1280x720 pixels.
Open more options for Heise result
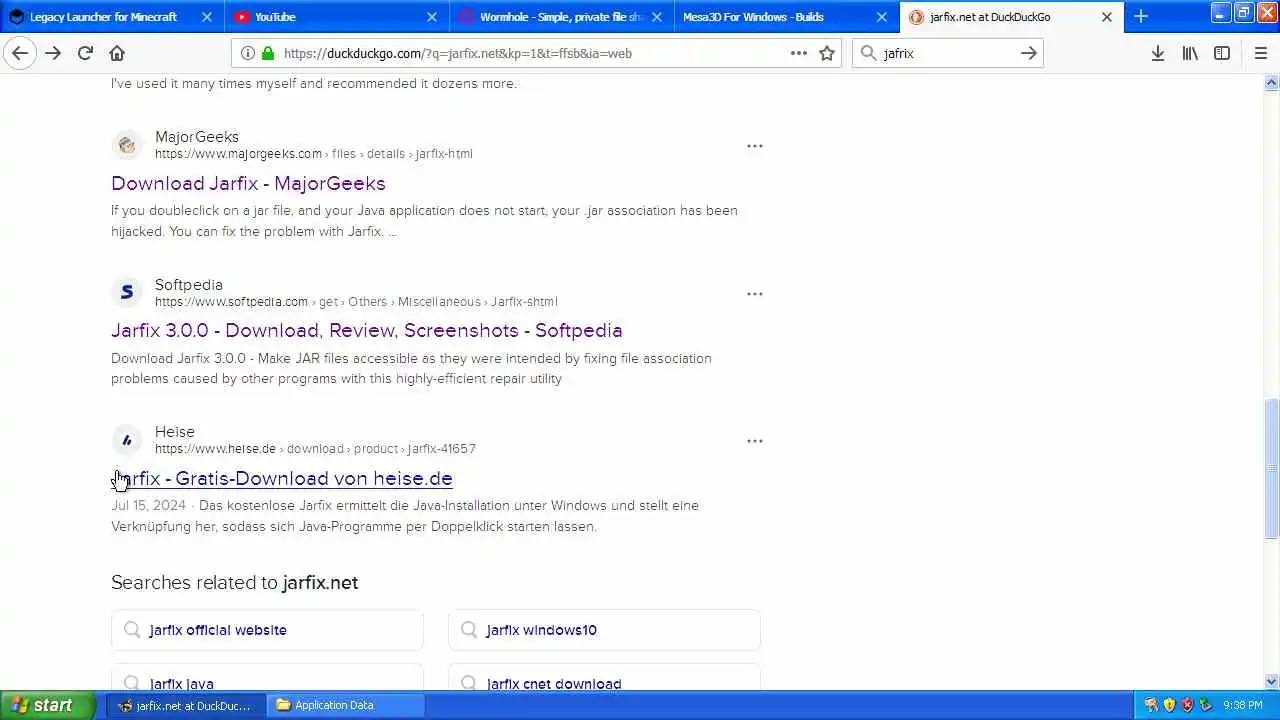click(x=755, y=441)
